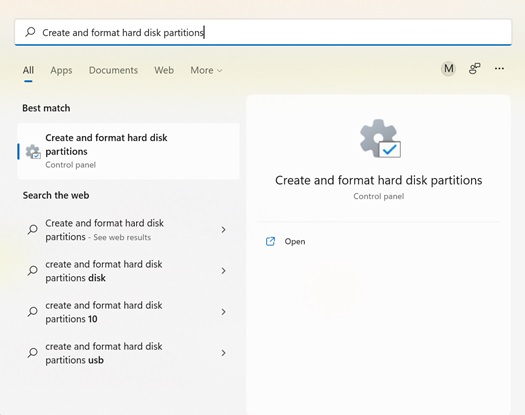Switch to the Documents tab
This screenshot has width=525, height=415.
[x=113, y=70]
